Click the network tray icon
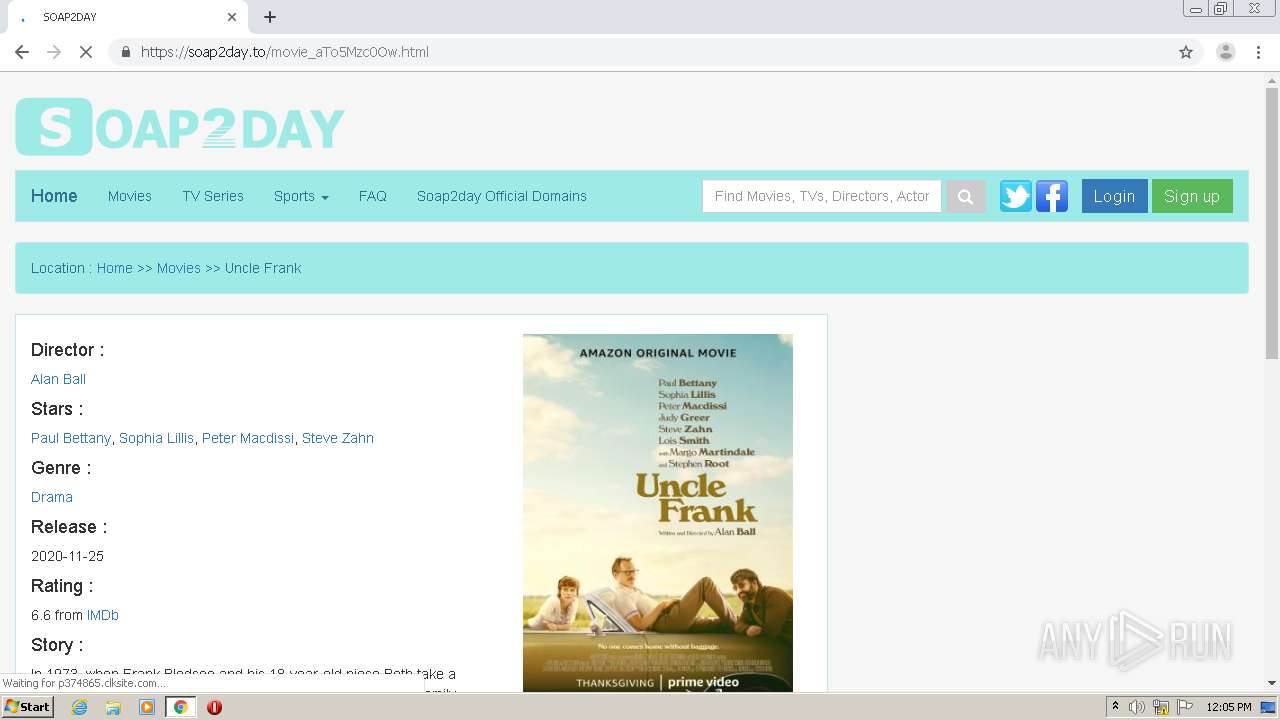Screen dimensions: 1280x720 point(1161,707)
